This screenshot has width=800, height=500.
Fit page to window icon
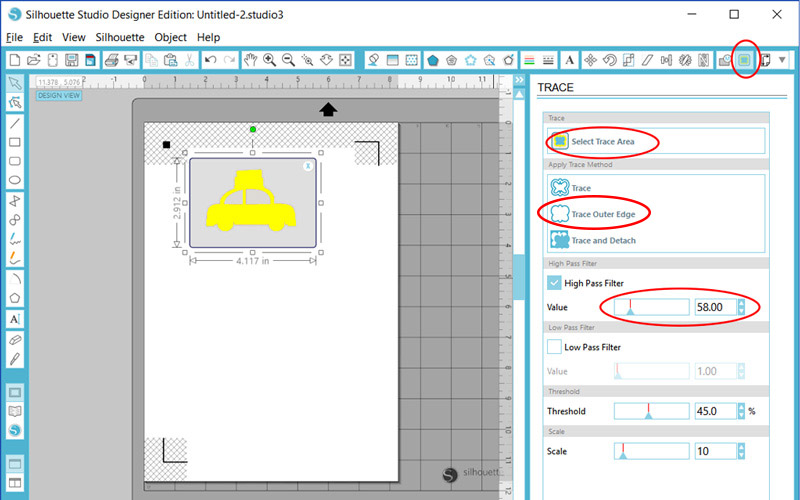pyautogui.click(x=345, y=60)
